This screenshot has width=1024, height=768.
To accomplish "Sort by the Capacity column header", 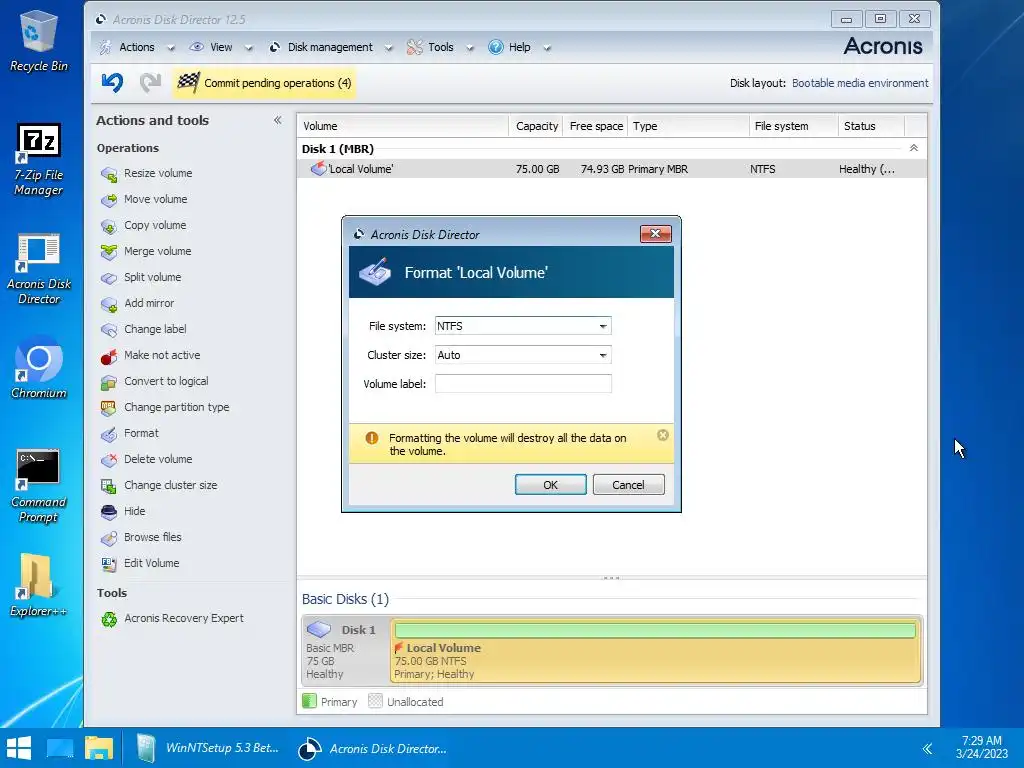I will tap(536, 126).
